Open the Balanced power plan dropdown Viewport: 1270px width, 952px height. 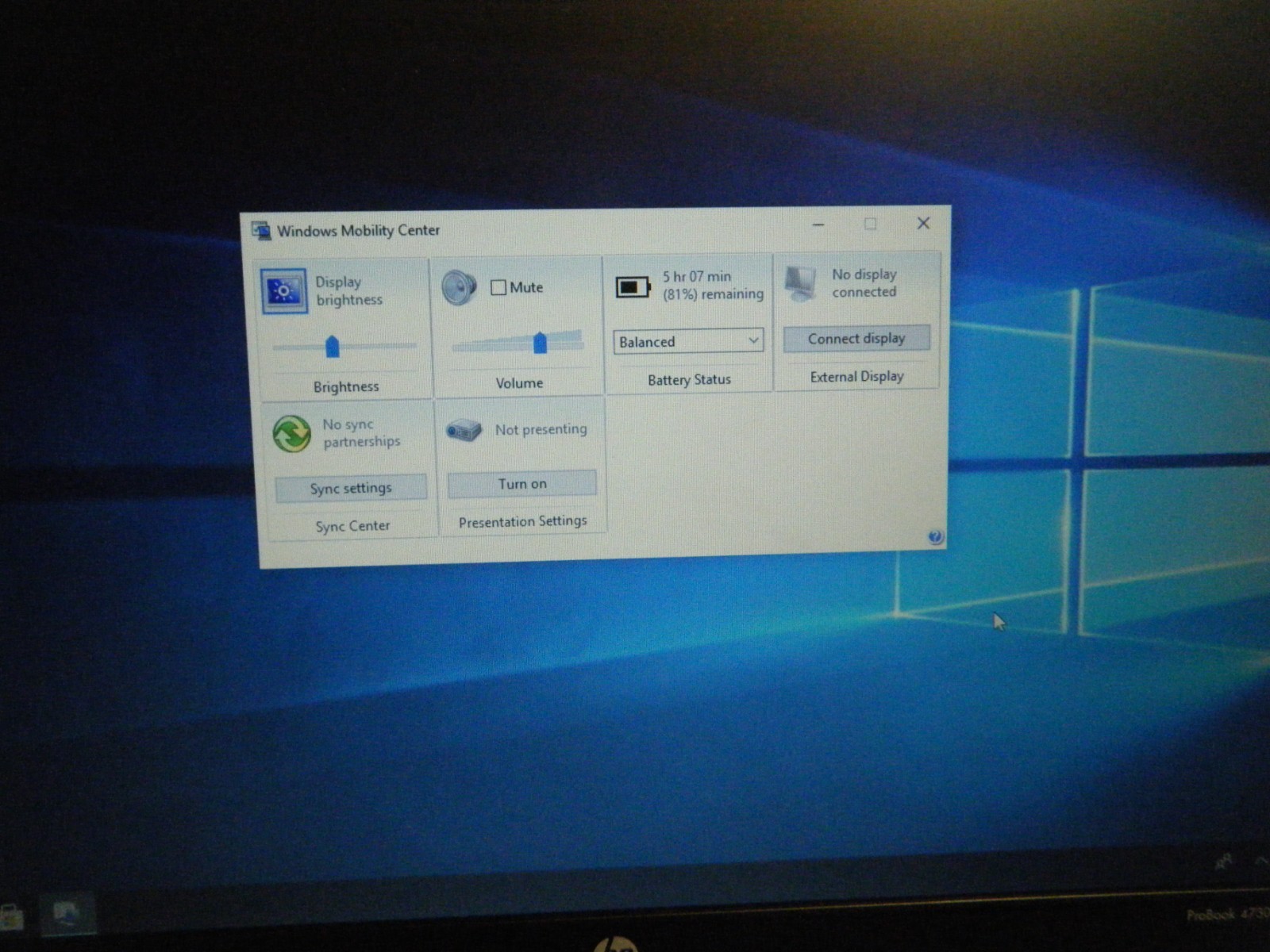[x=688, y=341]
